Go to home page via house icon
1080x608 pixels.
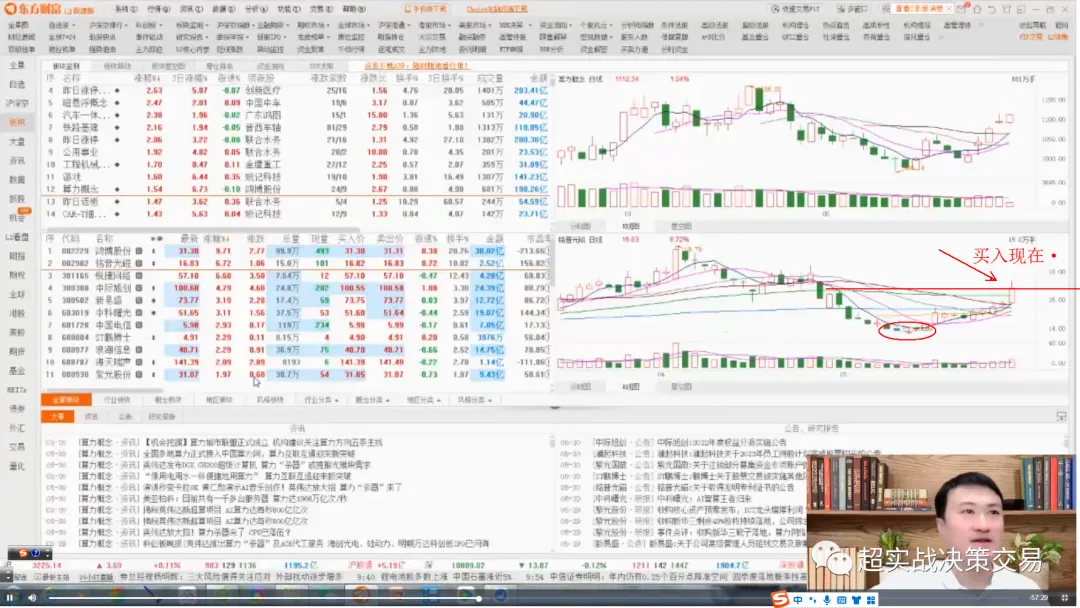click(977, 9)
